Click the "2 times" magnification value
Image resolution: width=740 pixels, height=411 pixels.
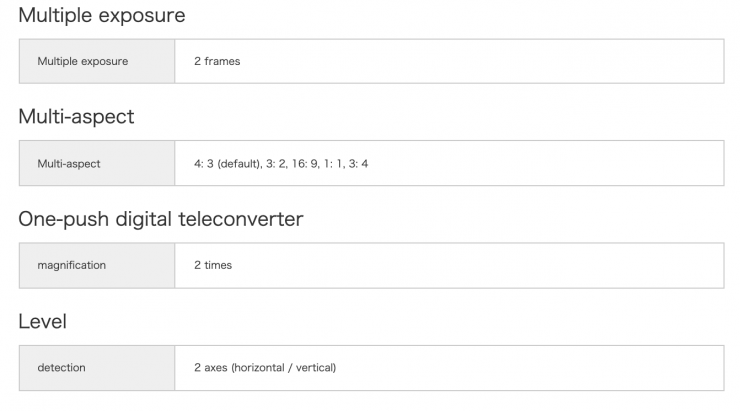pos(213,265)
